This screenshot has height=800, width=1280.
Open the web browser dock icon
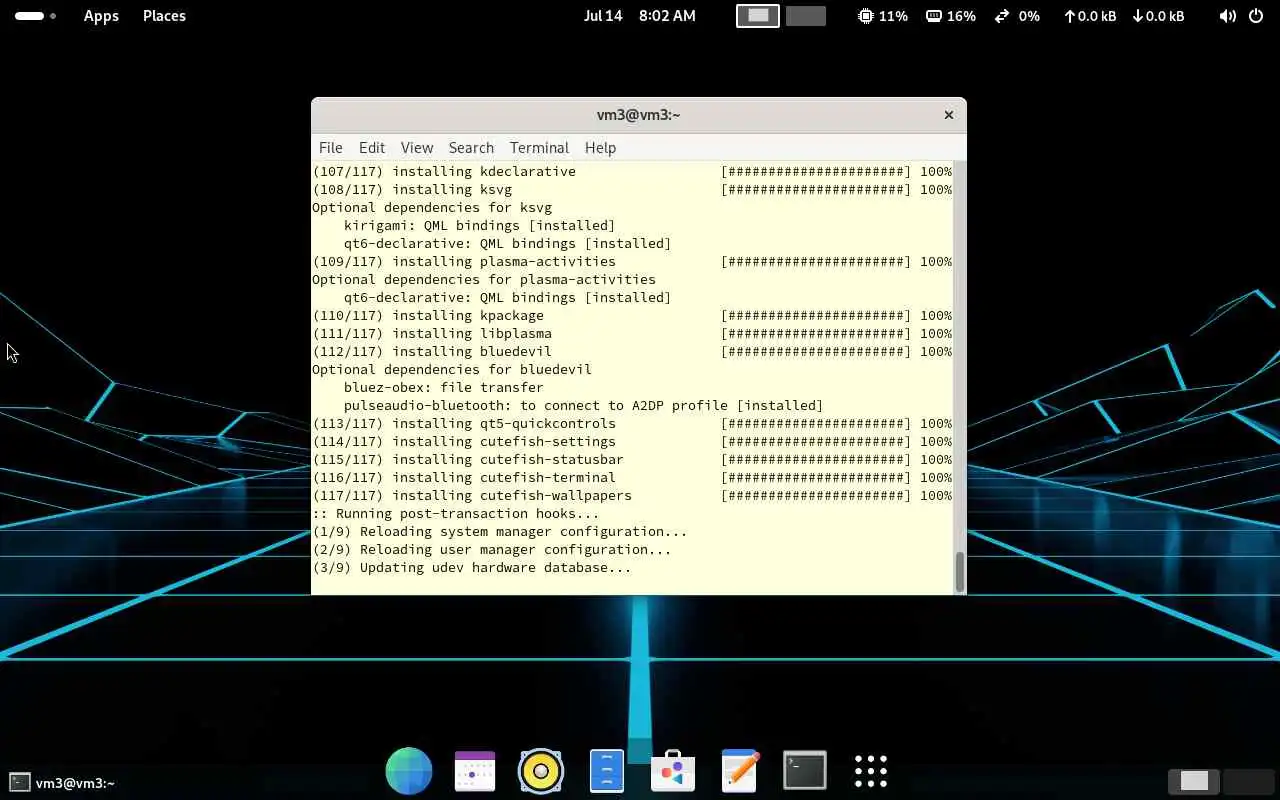pyautogui.click(x=409, y=771)
